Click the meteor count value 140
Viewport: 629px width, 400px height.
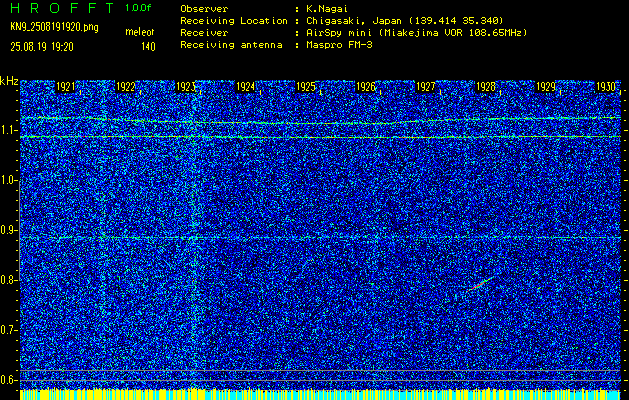(x=148, y=47)
